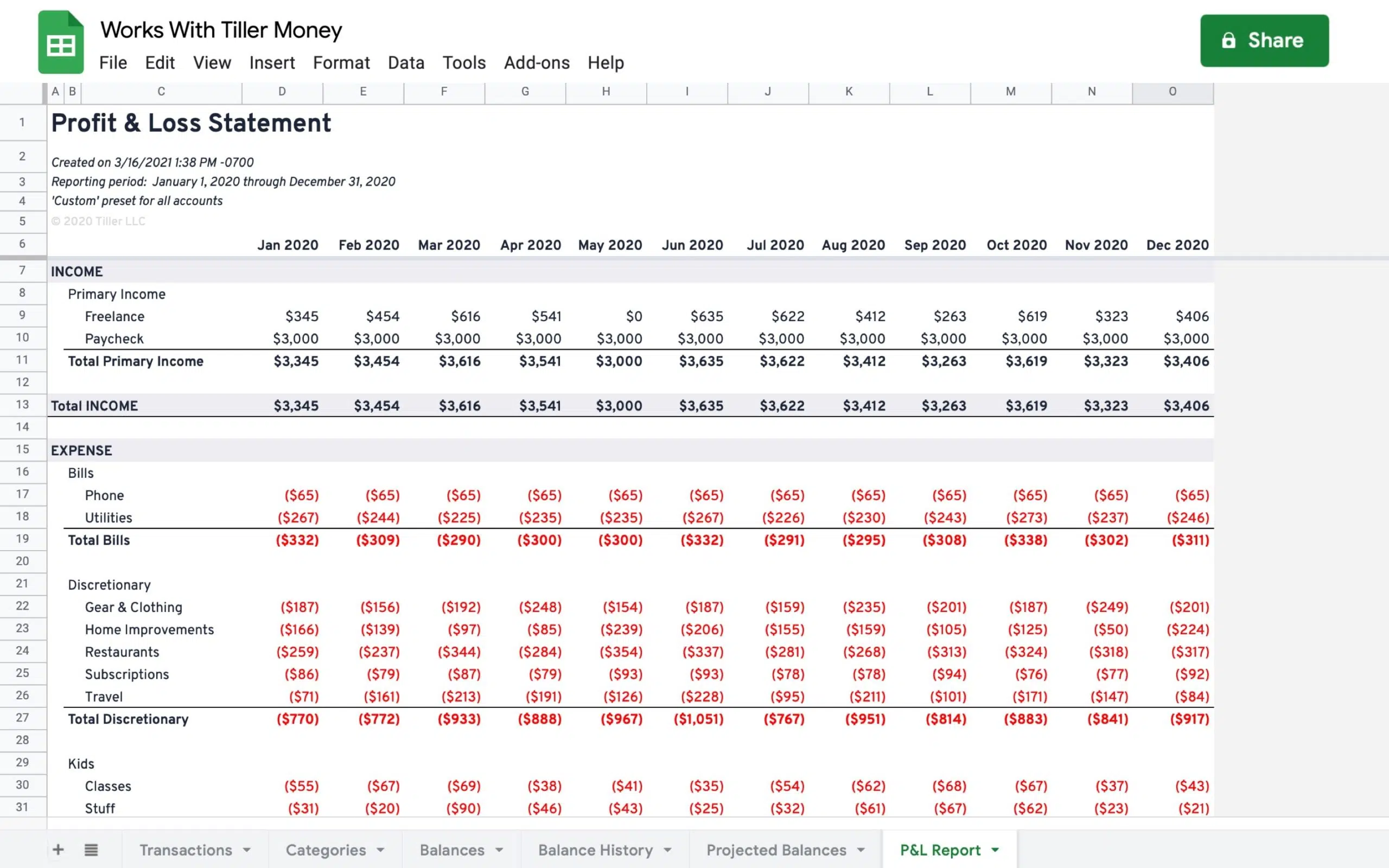Click the Total Discretionary label

(x=128, y=719)
